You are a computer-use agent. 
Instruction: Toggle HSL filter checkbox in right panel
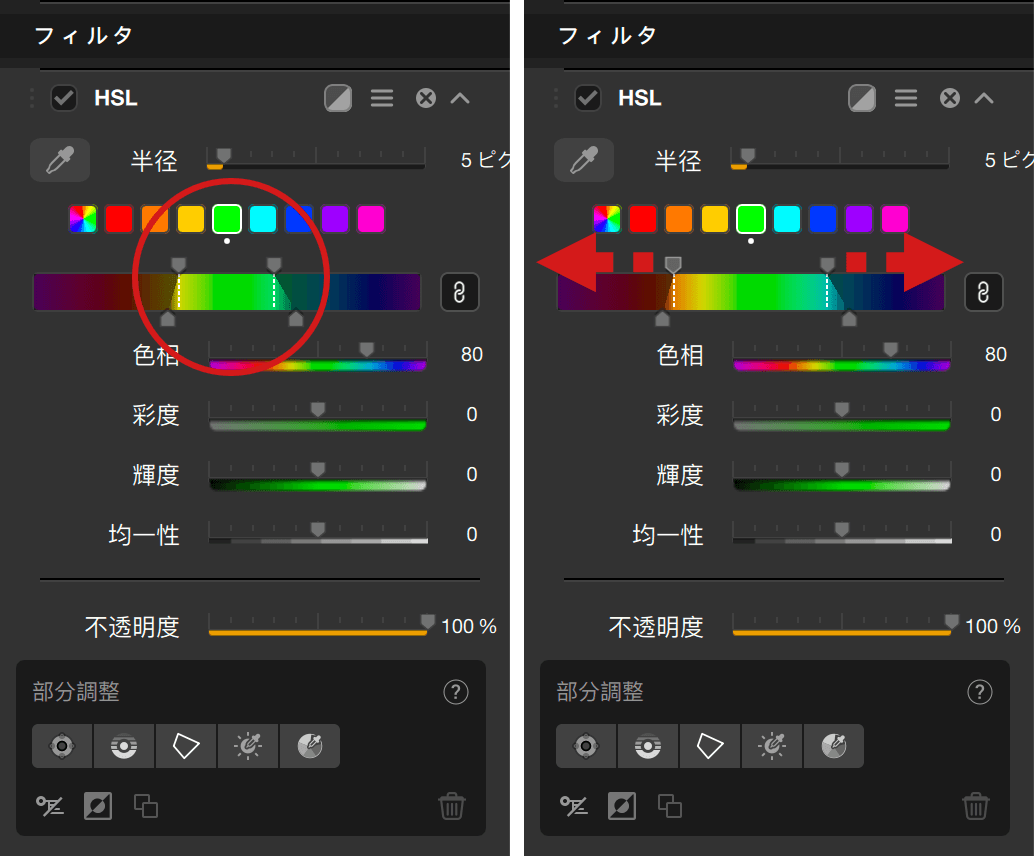[588, 98]
